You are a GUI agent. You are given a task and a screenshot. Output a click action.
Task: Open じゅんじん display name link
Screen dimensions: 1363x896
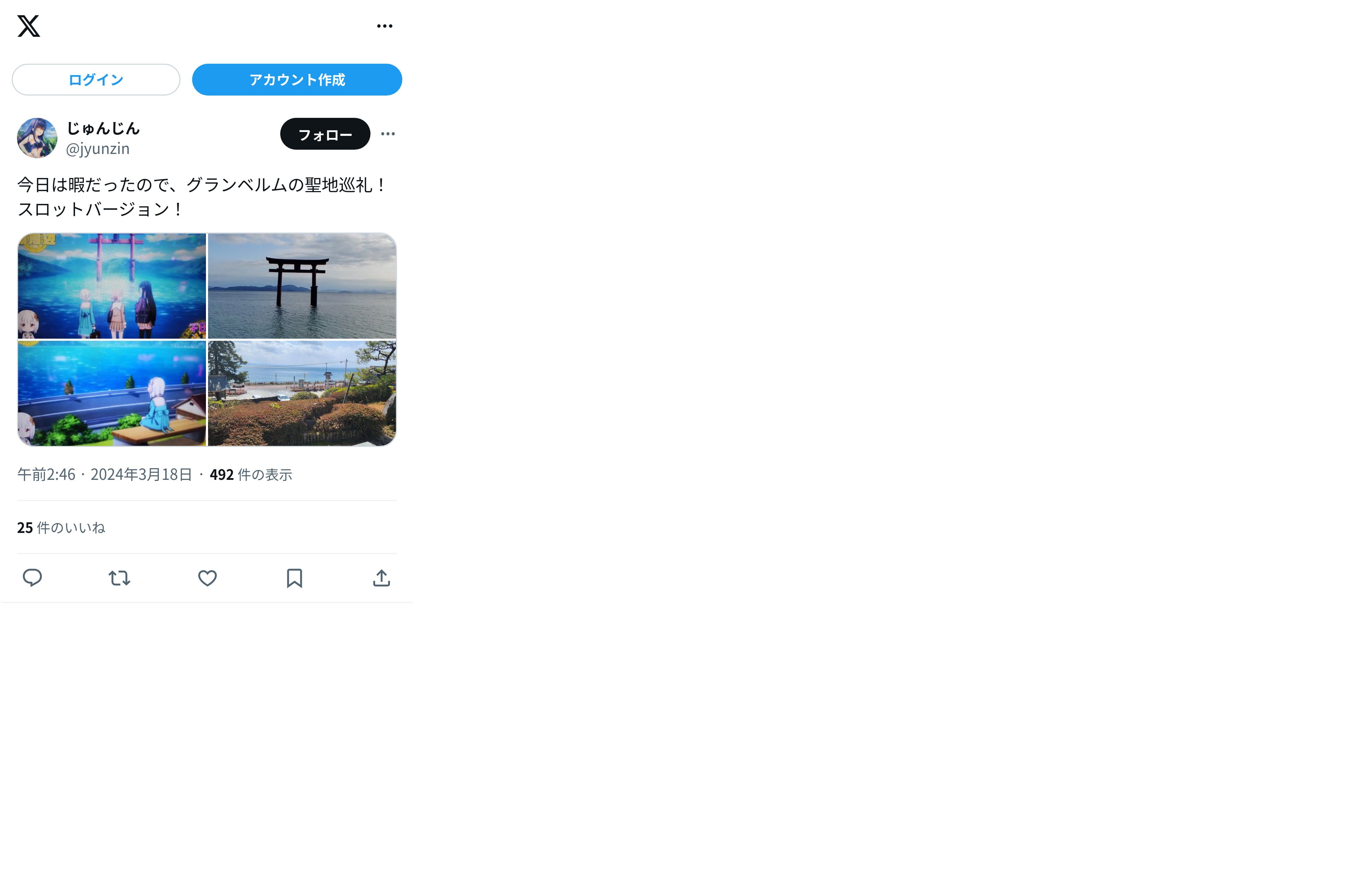[x=103, y=128]
